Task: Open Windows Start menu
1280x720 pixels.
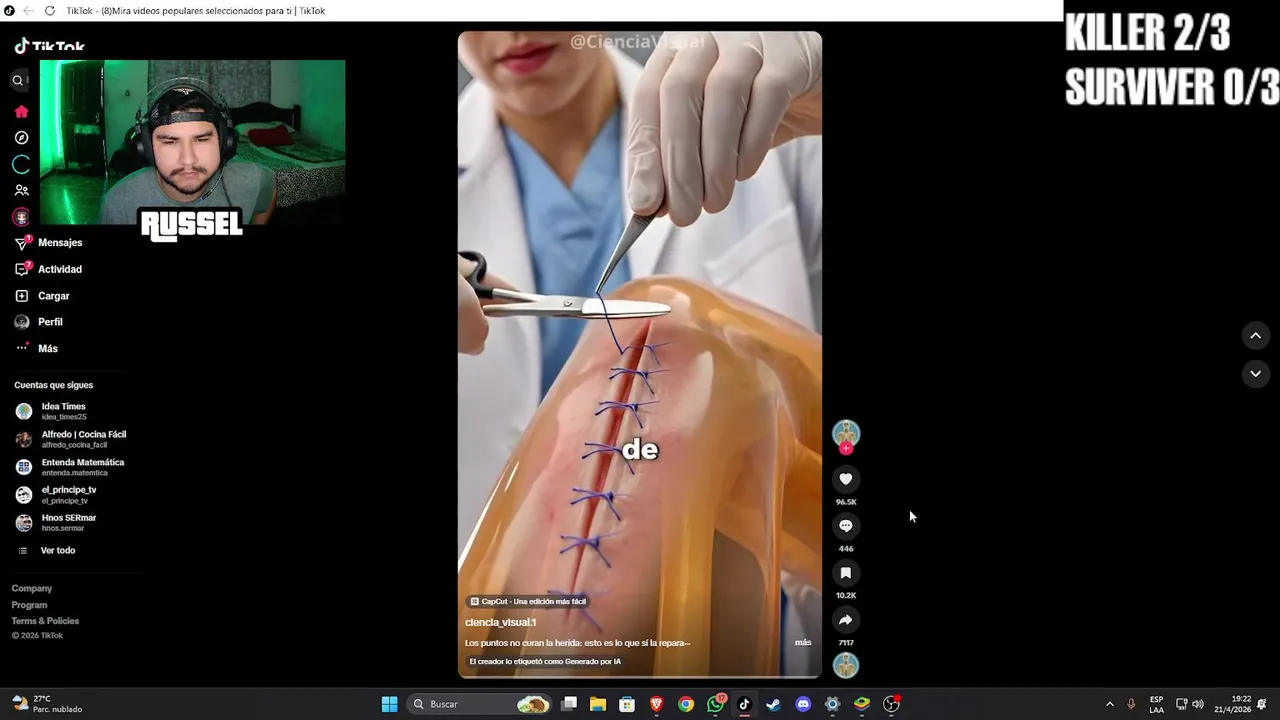Action: coord(389,704)
